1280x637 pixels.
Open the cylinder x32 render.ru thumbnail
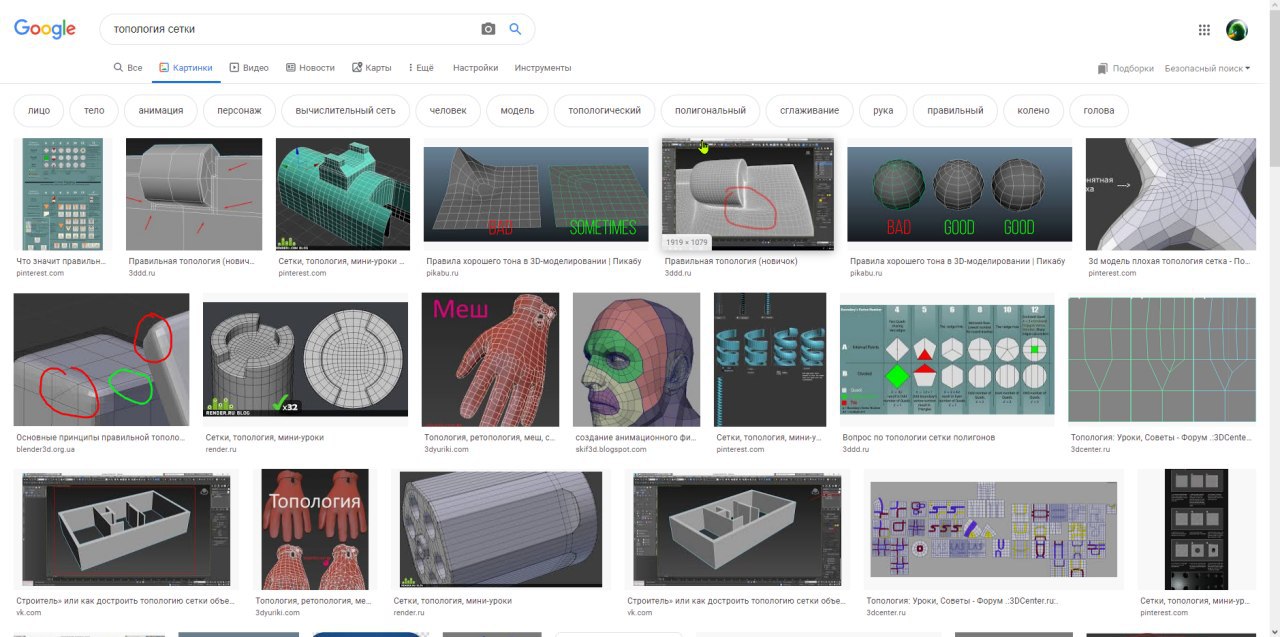point(305,359)
